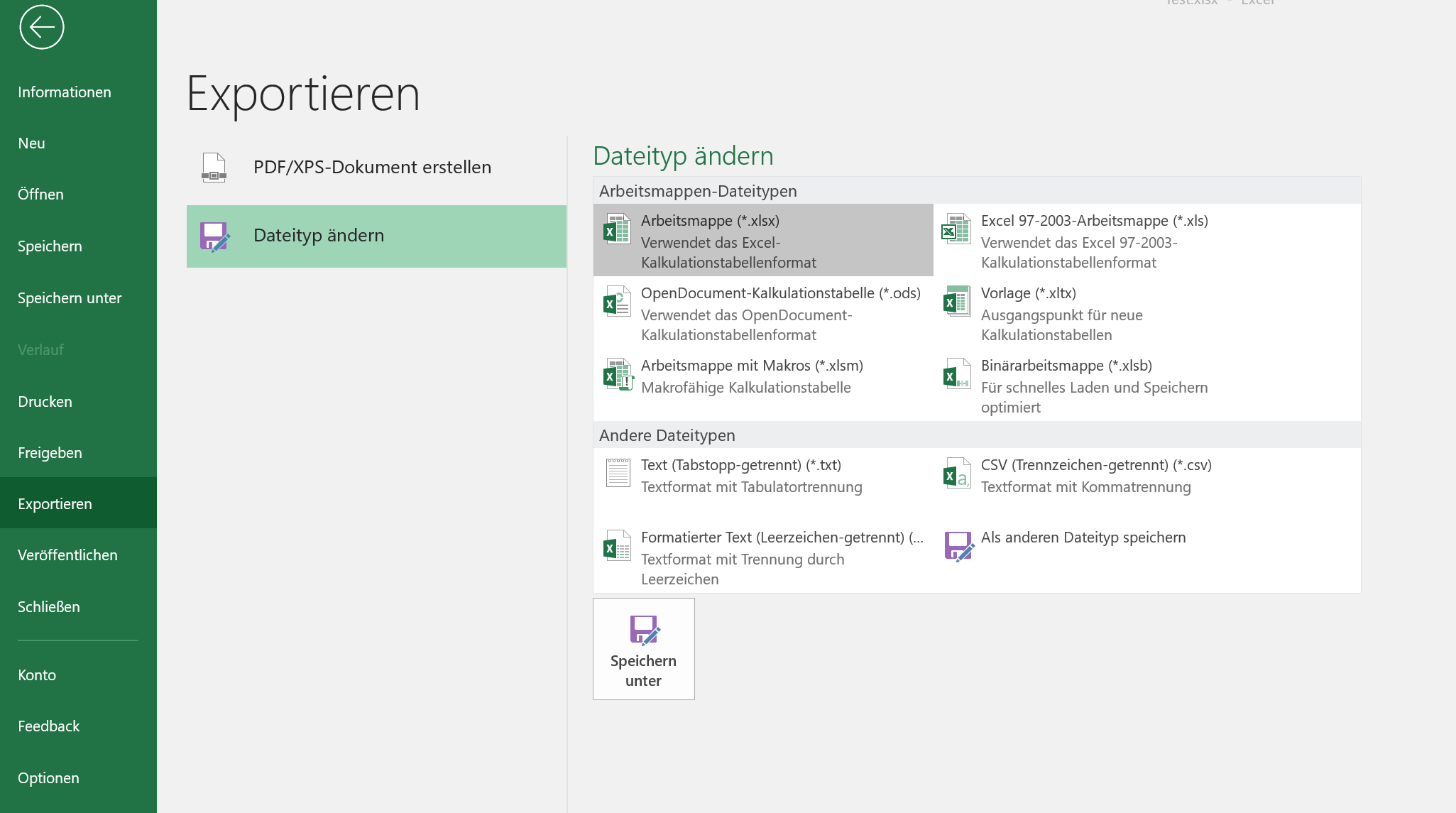Click the CSV file icon

pos(957,473)
